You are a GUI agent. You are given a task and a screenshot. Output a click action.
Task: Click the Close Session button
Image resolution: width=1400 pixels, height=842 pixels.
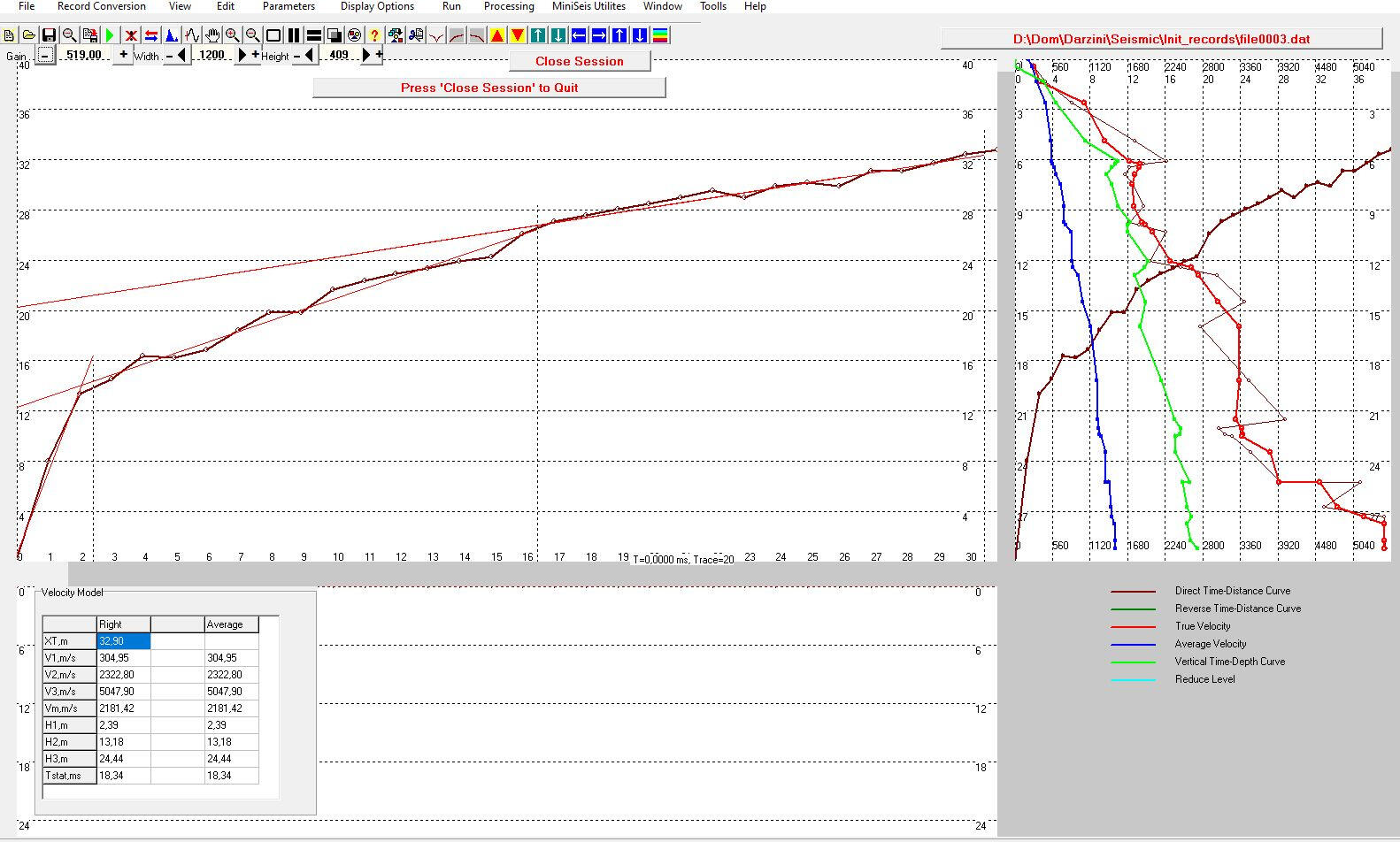pyautogui.click(x=579, y=61)
